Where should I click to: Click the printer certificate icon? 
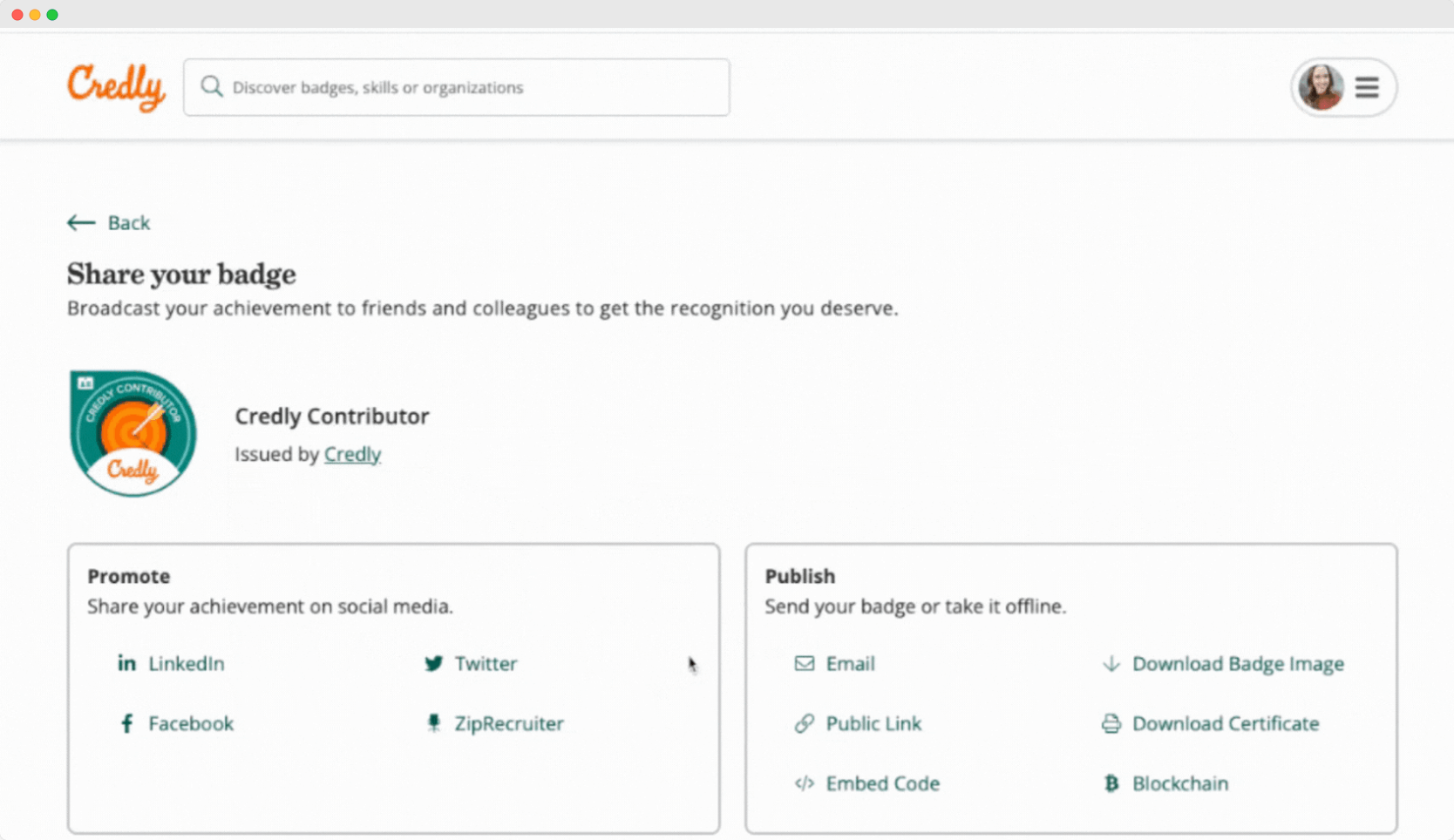click(x=1111, y=723)
